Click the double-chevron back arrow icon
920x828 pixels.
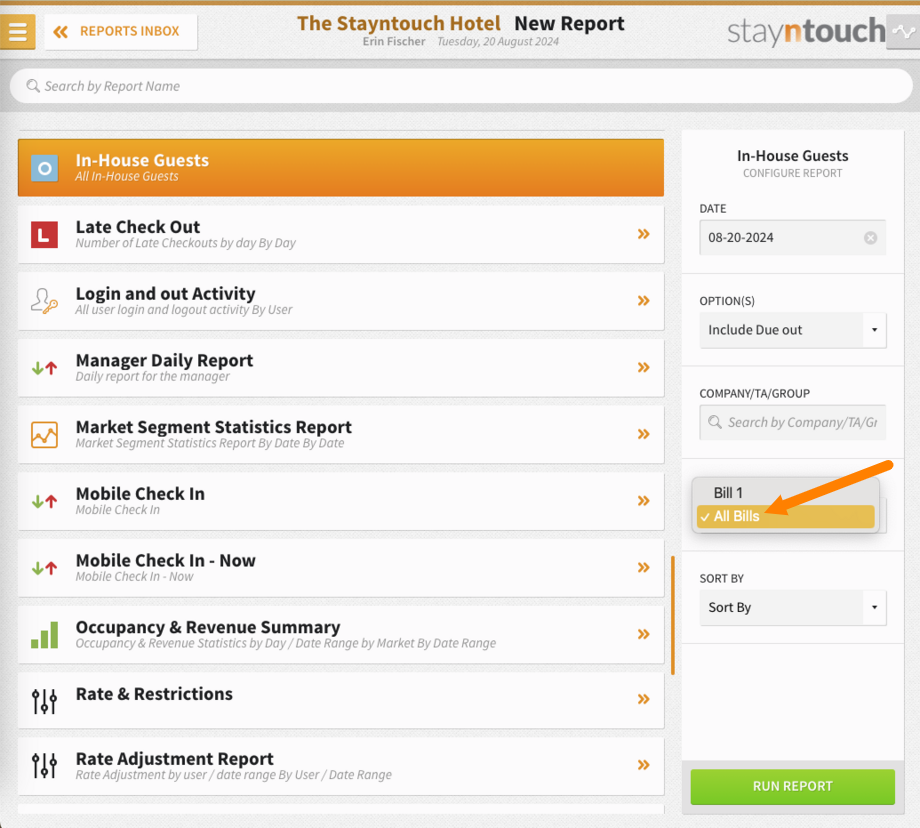(60, 32)
